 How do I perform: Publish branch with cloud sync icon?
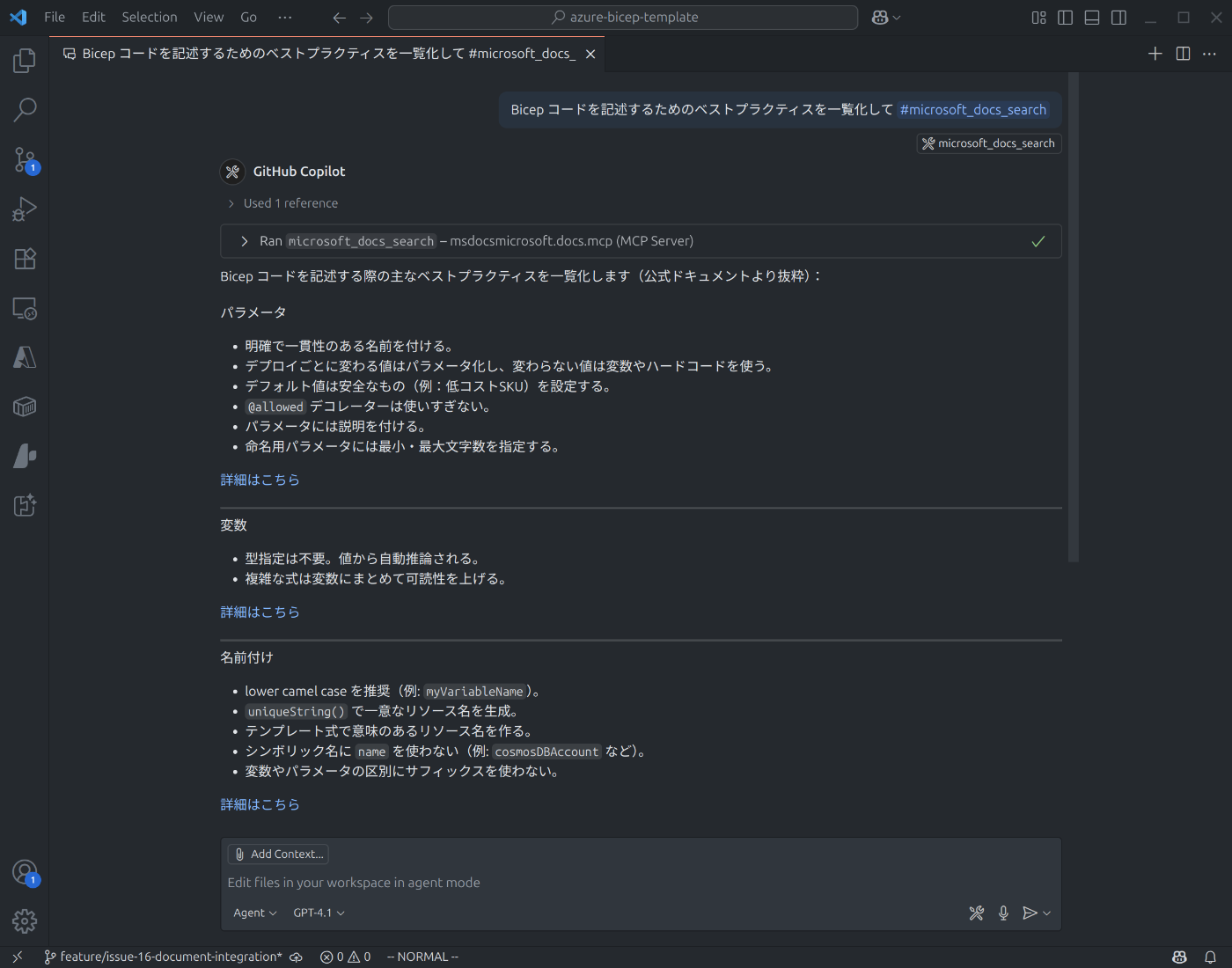coord(297,957)
